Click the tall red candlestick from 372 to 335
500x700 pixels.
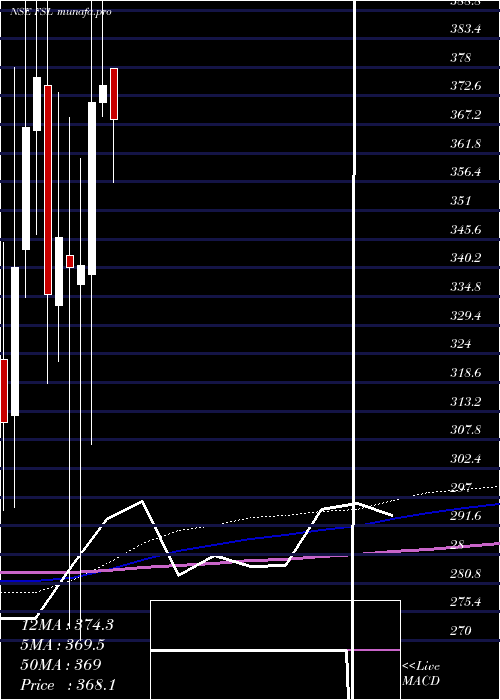48,190
